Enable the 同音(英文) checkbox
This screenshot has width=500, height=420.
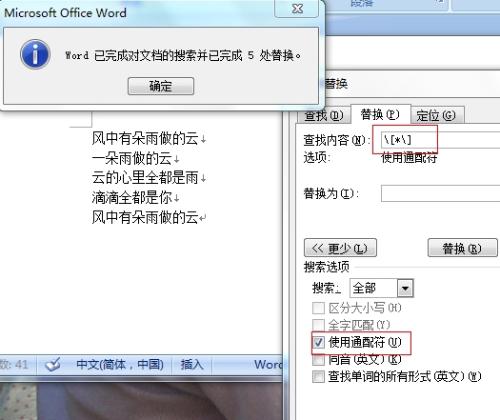coord(318,360)
